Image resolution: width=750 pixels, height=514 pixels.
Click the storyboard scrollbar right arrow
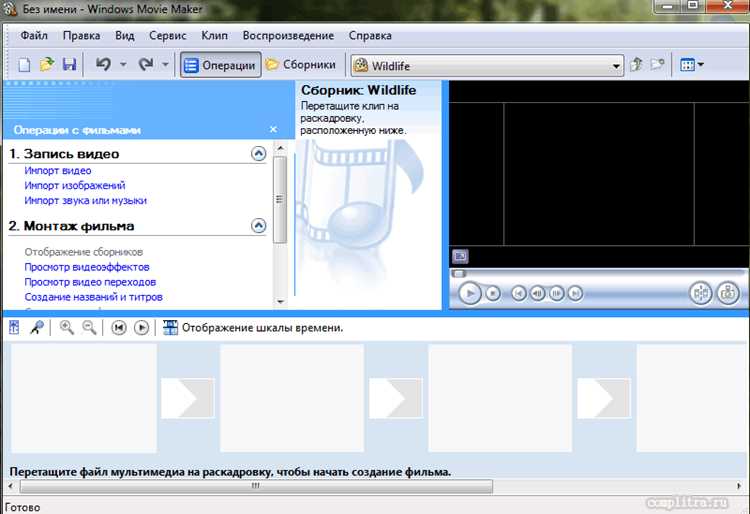(x=739, y=486)
